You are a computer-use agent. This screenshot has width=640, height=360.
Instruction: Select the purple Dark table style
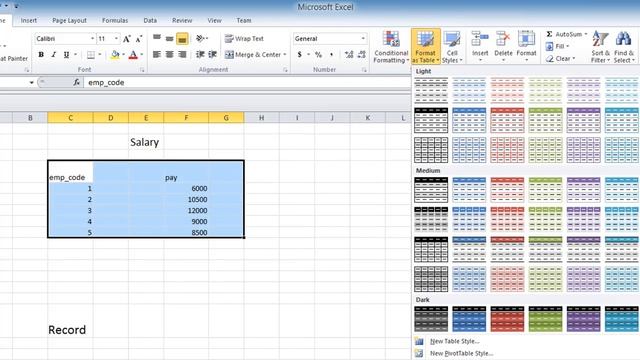(584, 319)
